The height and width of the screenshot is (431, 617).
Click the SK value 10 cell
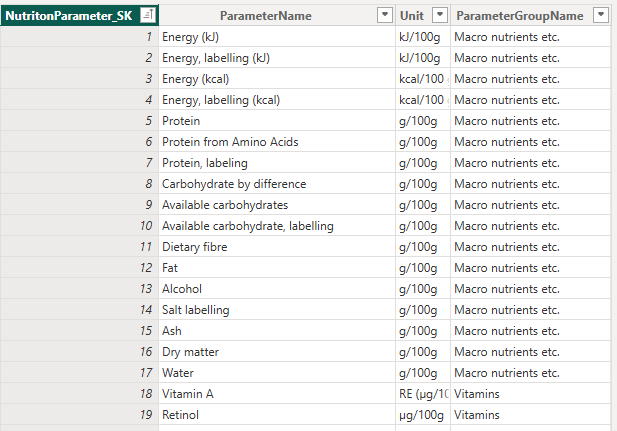tap(79, 226)
